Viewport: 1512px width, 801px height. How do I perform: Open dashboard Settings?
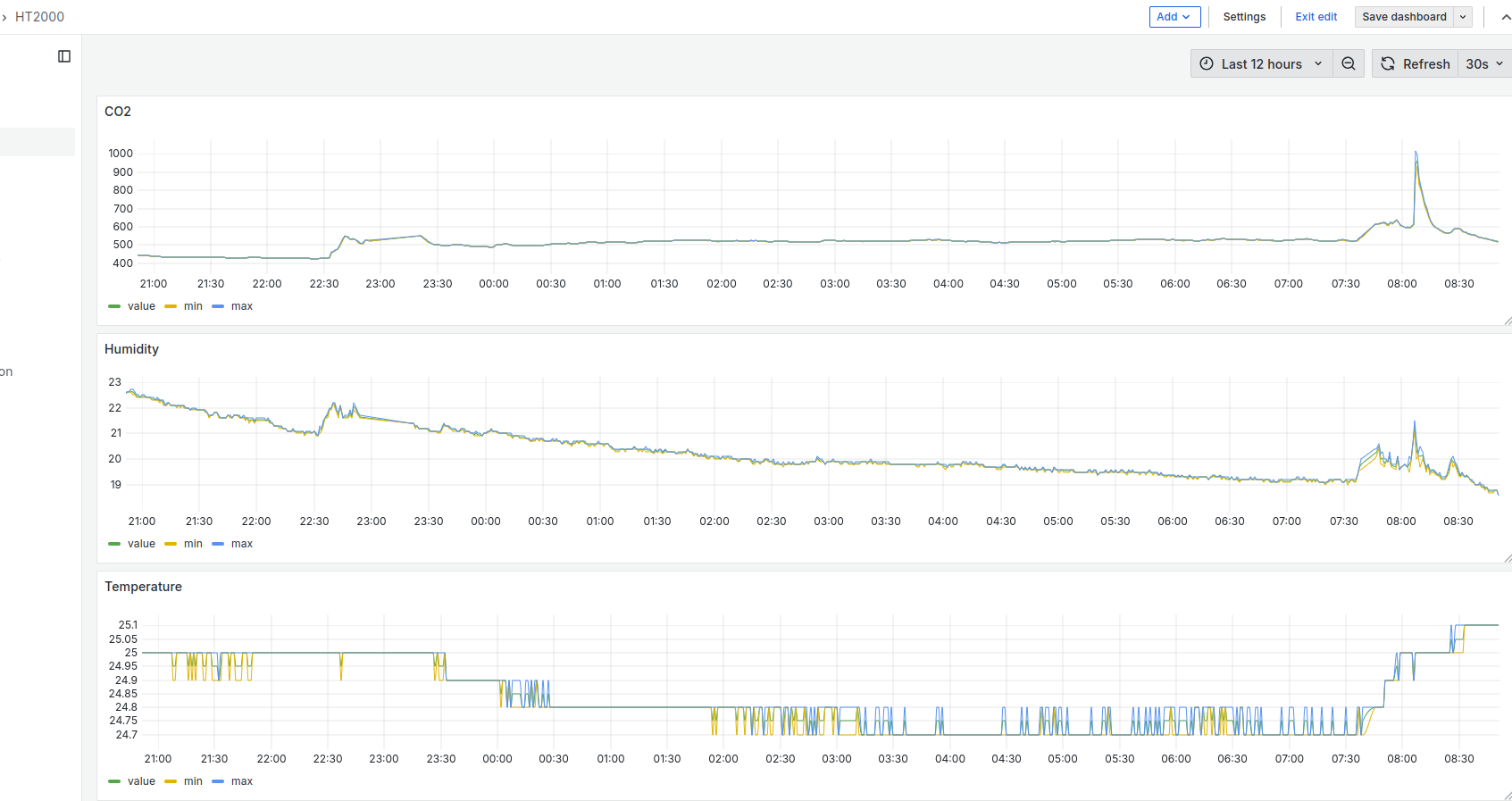[1244, 17]
